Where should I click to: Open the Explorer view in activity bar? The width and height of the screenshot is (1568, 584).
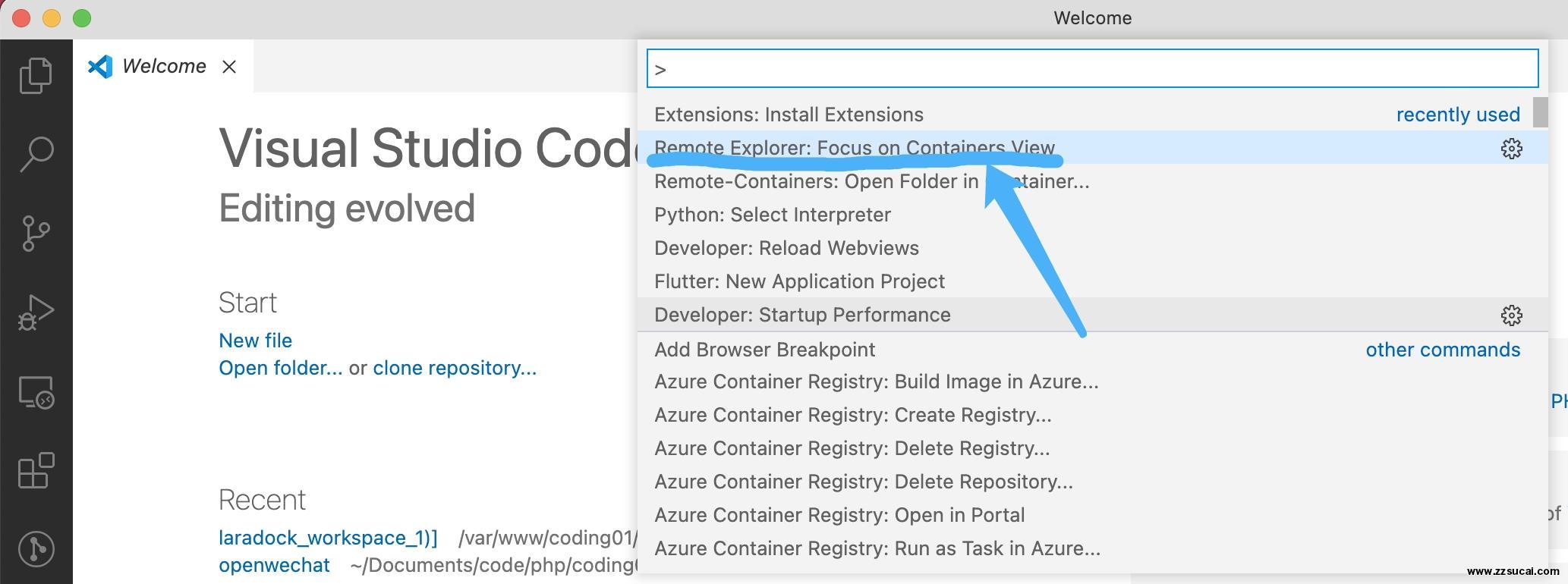36,75
